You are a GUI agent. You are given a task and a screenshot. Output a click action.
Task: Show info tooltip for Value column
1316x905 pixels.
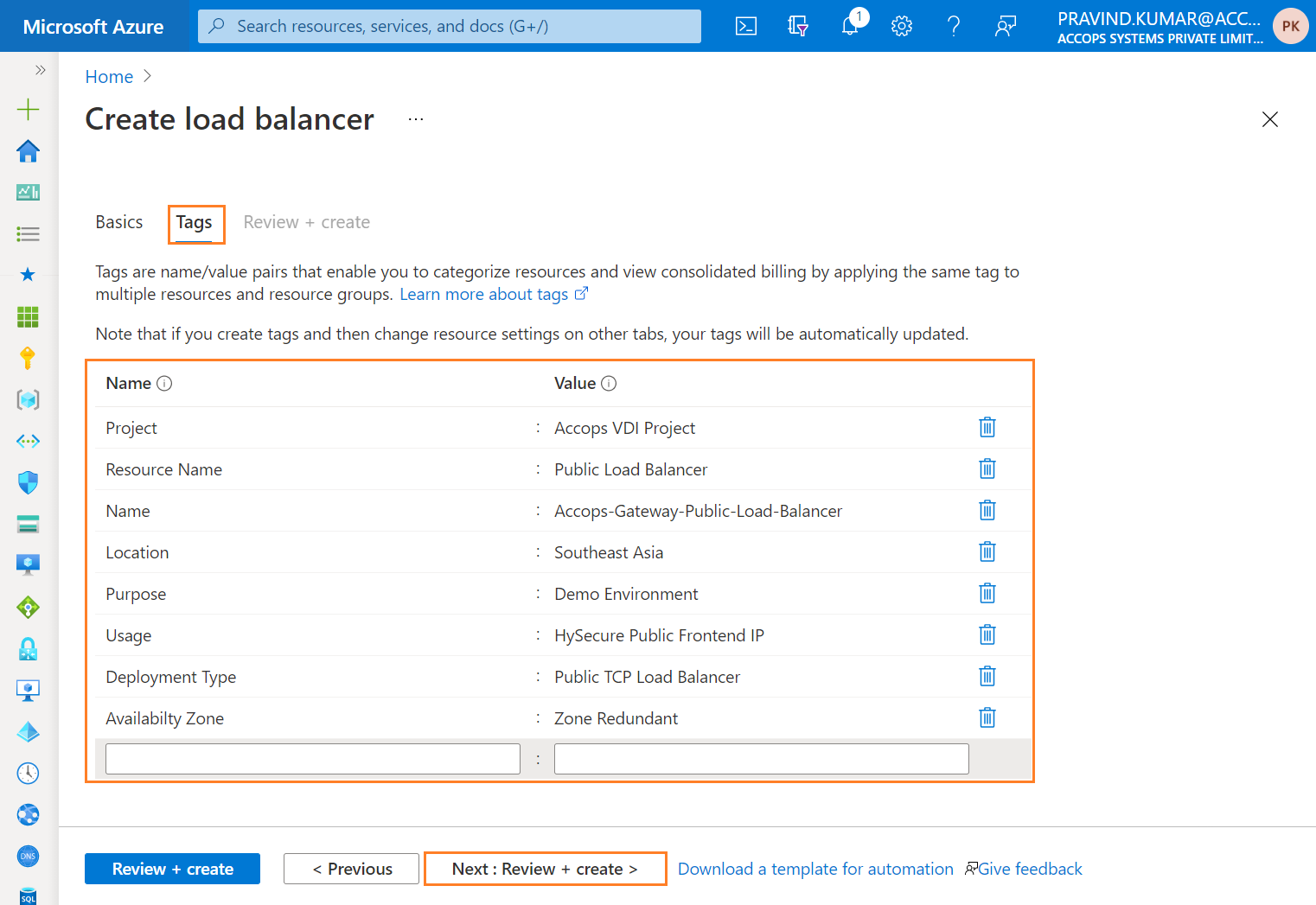click(609, 383)
